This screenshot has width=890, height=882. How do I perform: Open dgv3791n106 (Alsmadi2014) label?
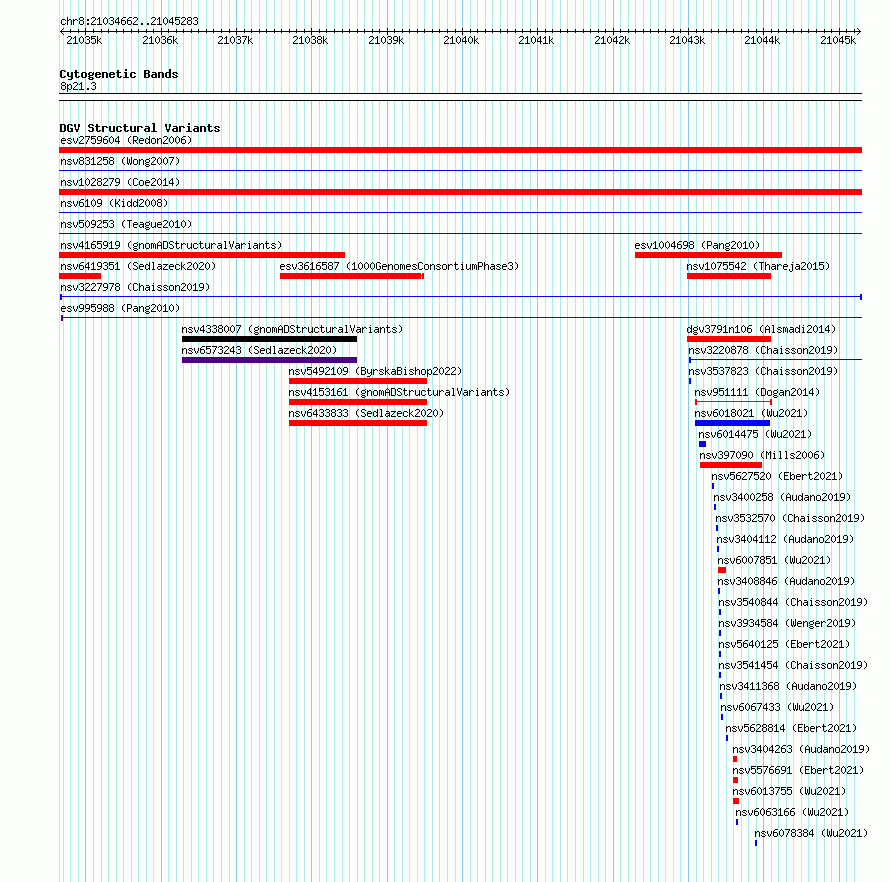[761, 329]
